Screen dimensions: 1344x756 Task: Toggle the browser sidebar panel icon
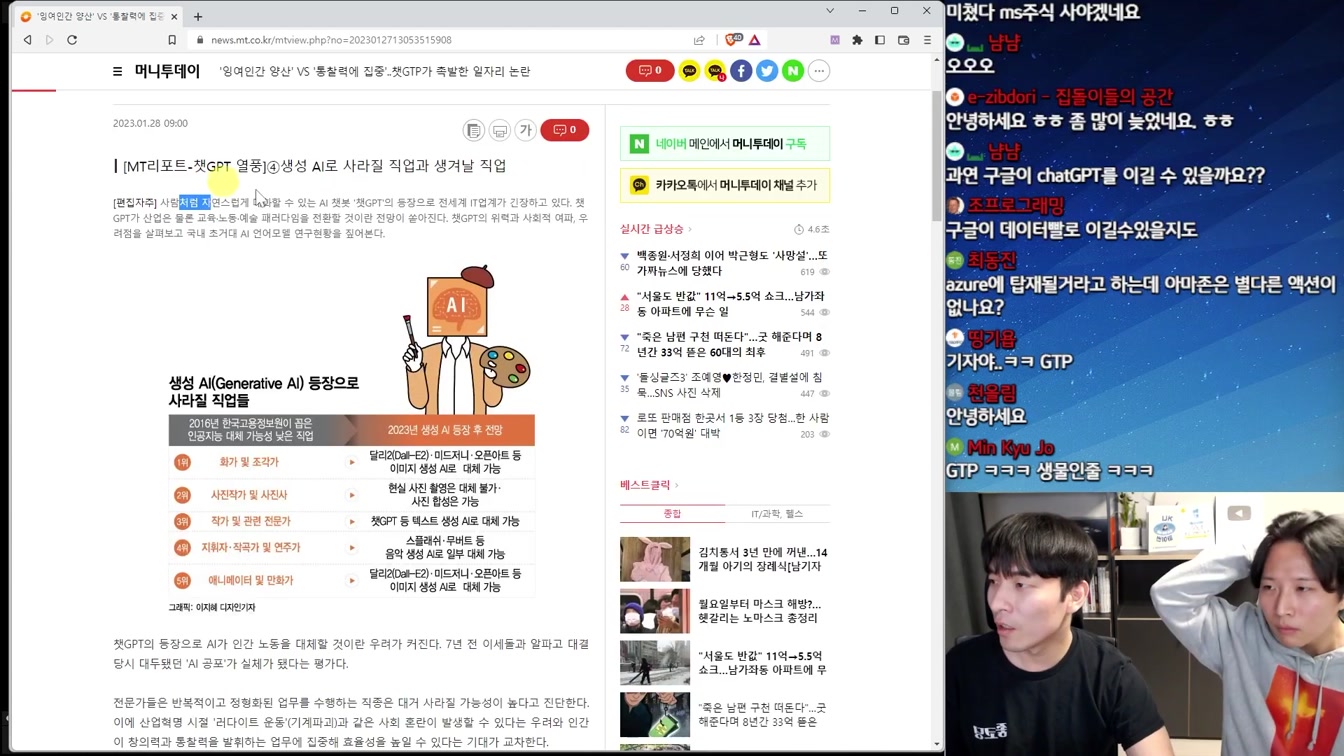click(x=880, y=40)
